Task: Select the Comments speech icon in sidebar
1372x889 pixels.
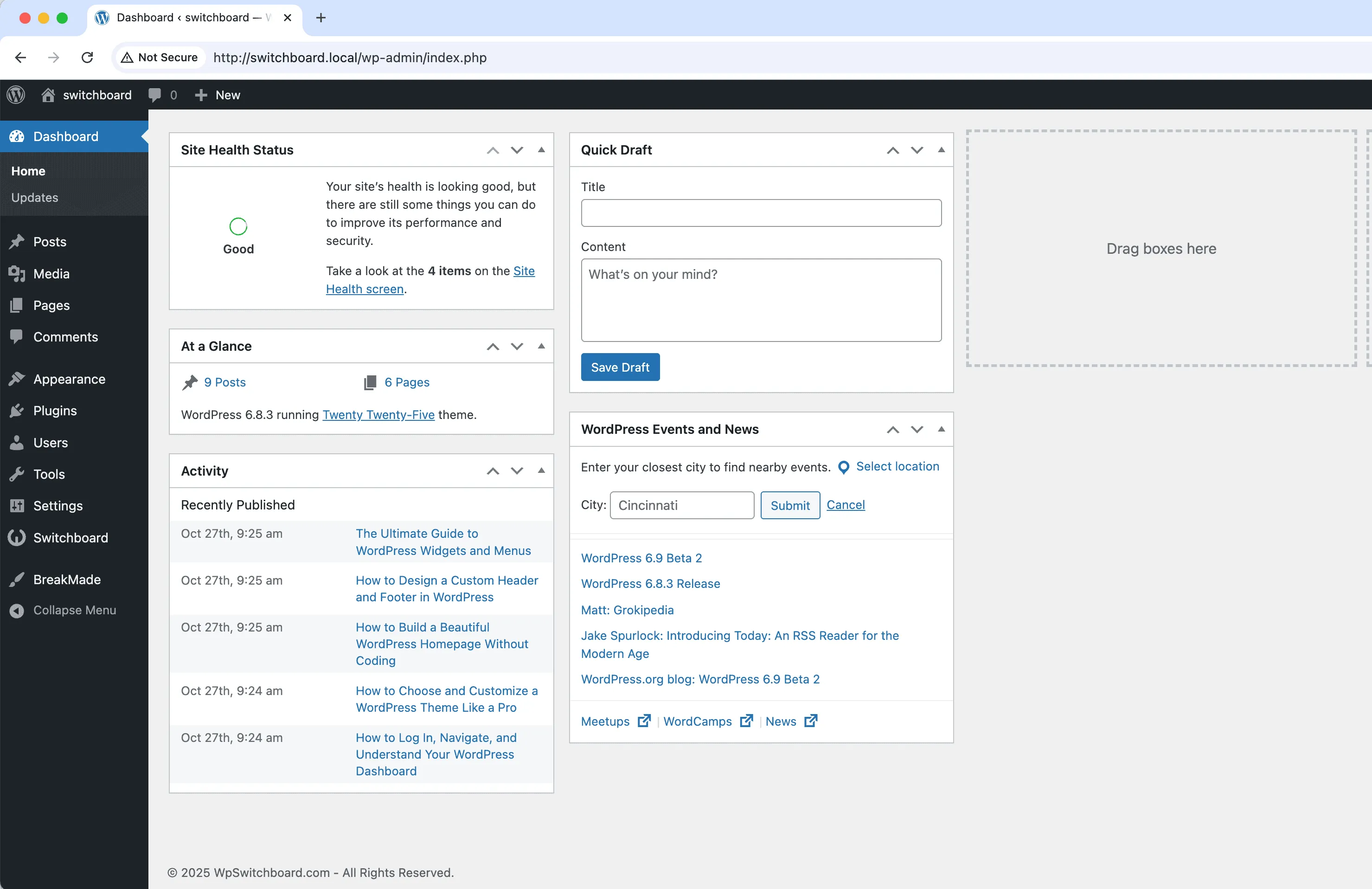Action: (x=17, y=337)
